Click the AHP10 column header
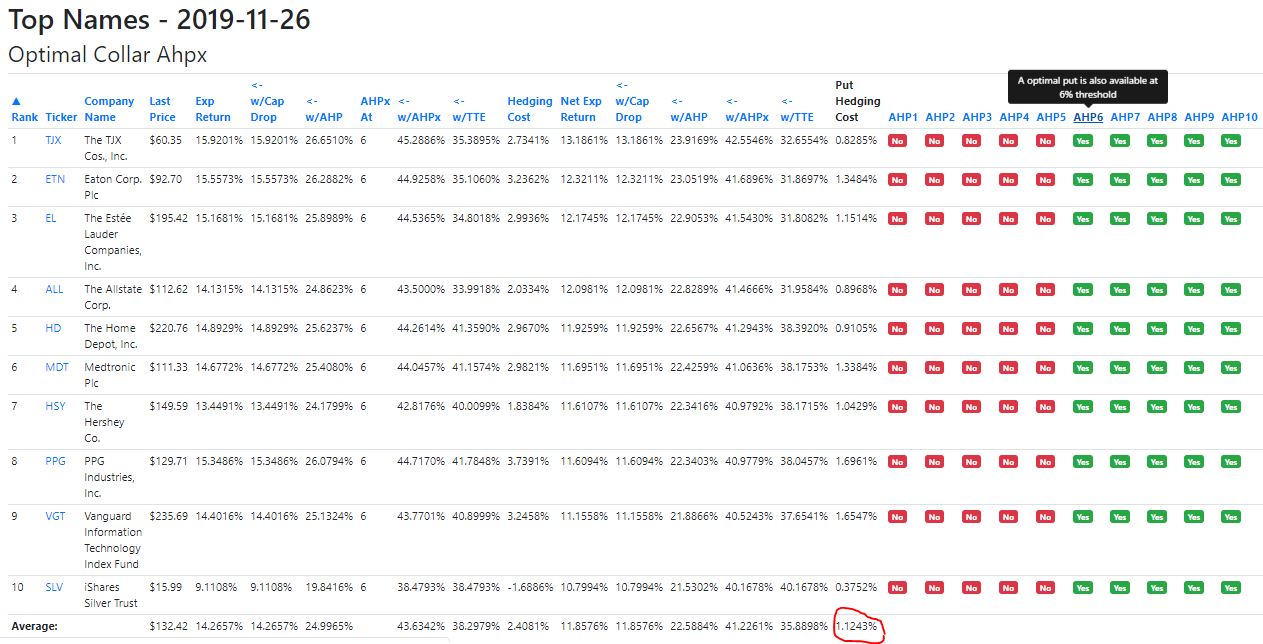 click(1239, 117)
